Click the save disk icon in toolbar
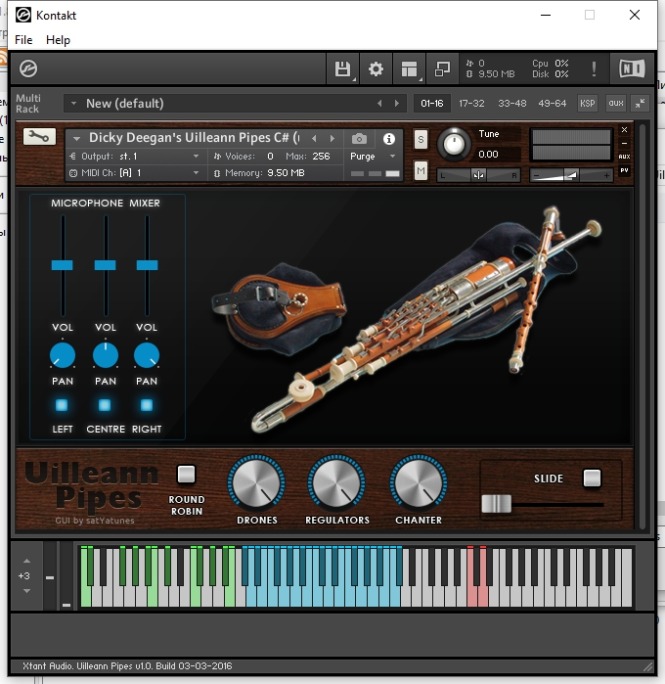Viewport: 665px width, 684px height. pos(343,69)
